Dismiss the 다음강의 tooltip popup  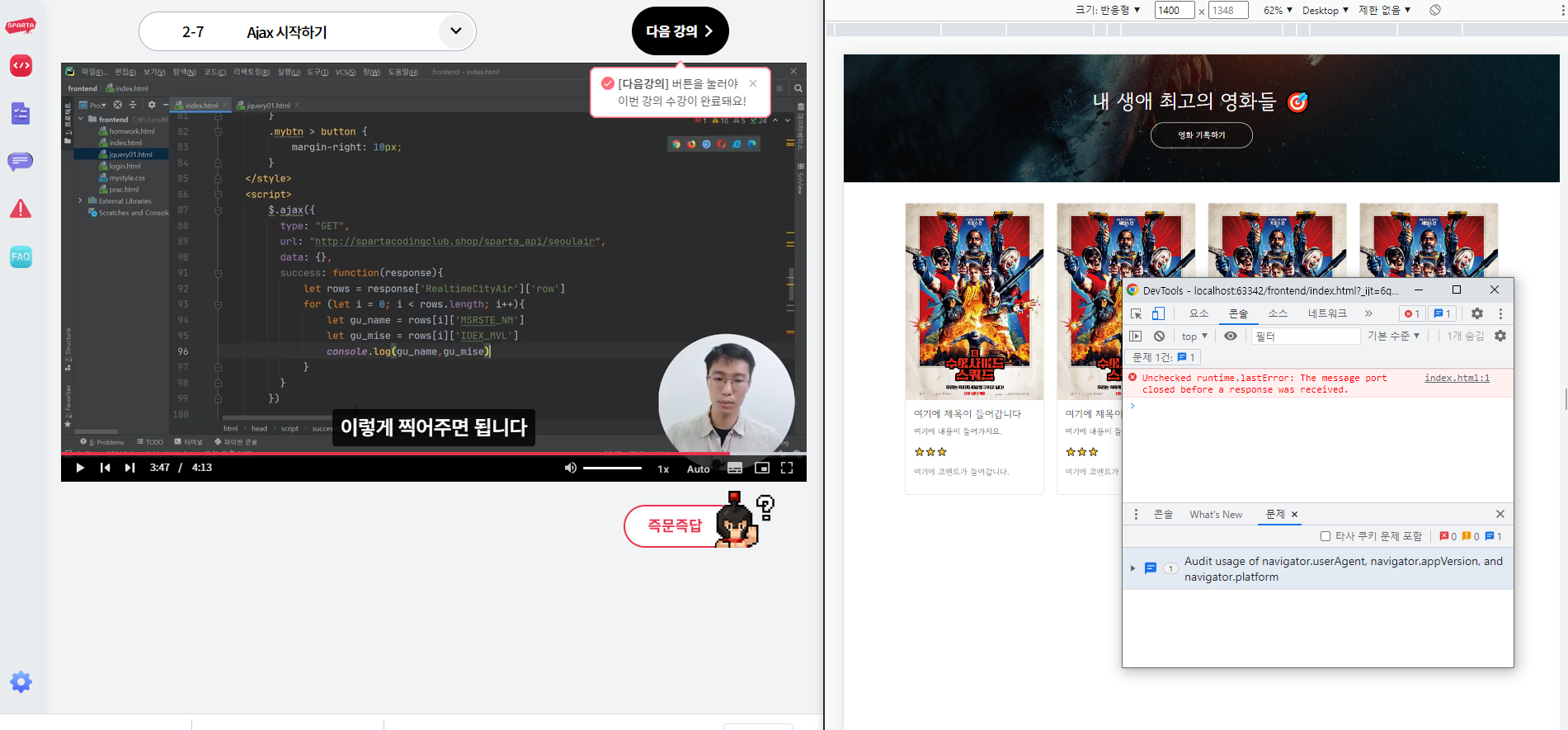coord(753,83)
